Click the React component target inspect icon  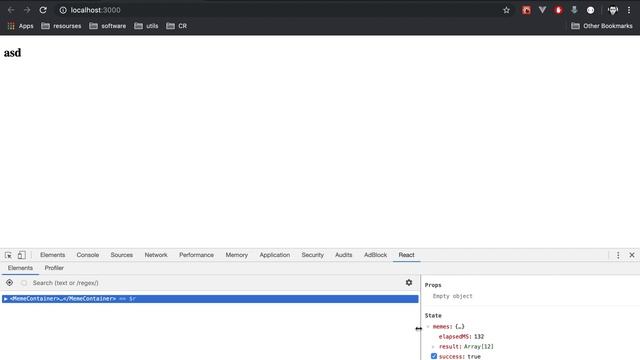pos(9,282)
